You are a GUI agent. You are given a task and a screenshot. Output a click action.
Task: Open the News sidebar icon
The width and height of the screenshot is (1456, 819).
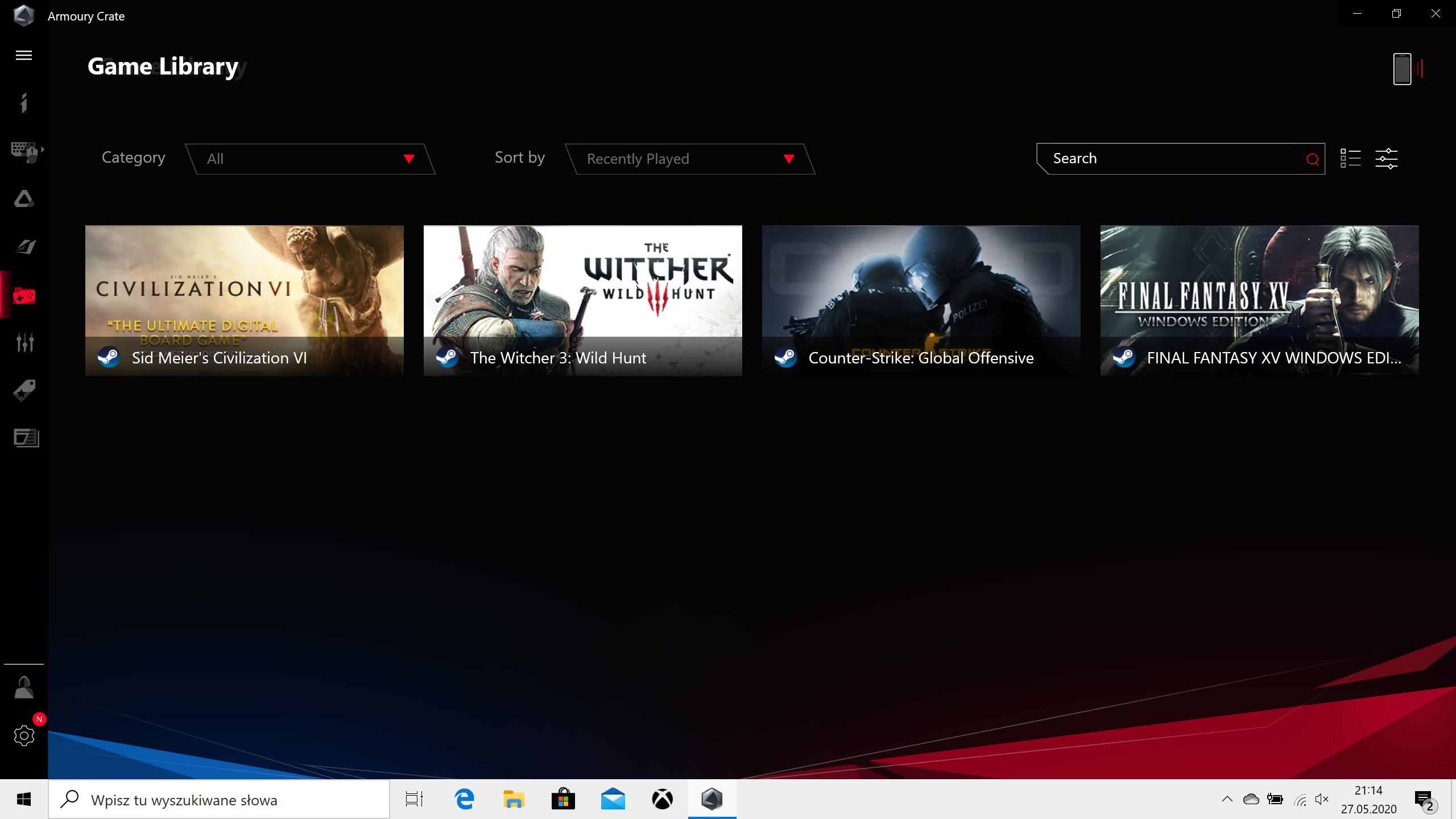tap(26, 438)
